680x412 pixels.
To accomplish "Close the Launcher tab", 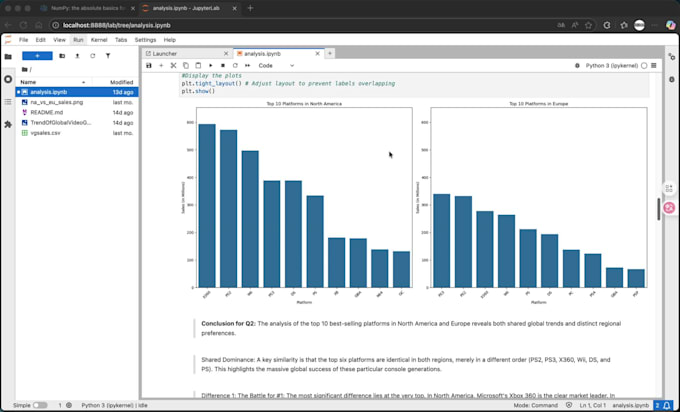I will (226, 53).
